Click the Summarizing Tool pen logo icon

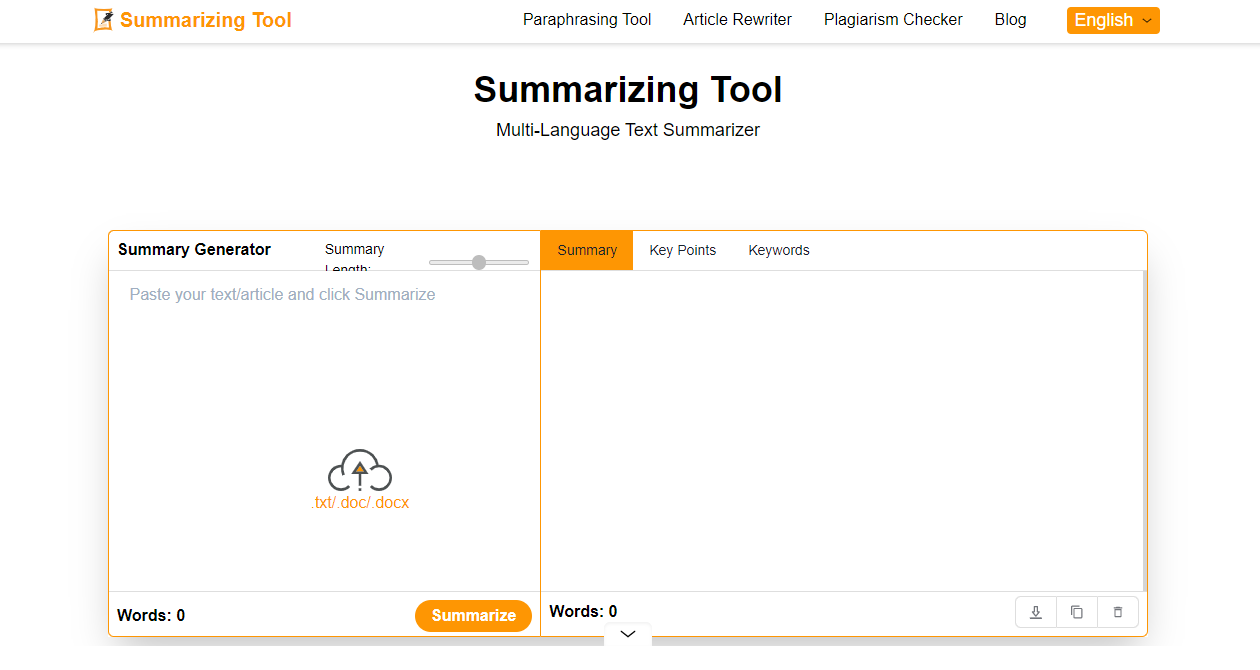click(x=101, y=19)
